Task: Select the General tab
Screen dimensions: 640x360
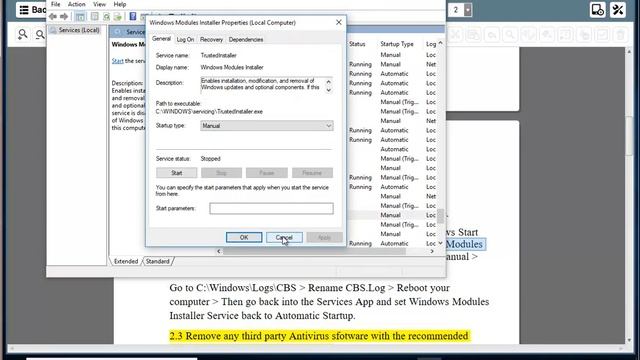Action: (x=161, y=39)
